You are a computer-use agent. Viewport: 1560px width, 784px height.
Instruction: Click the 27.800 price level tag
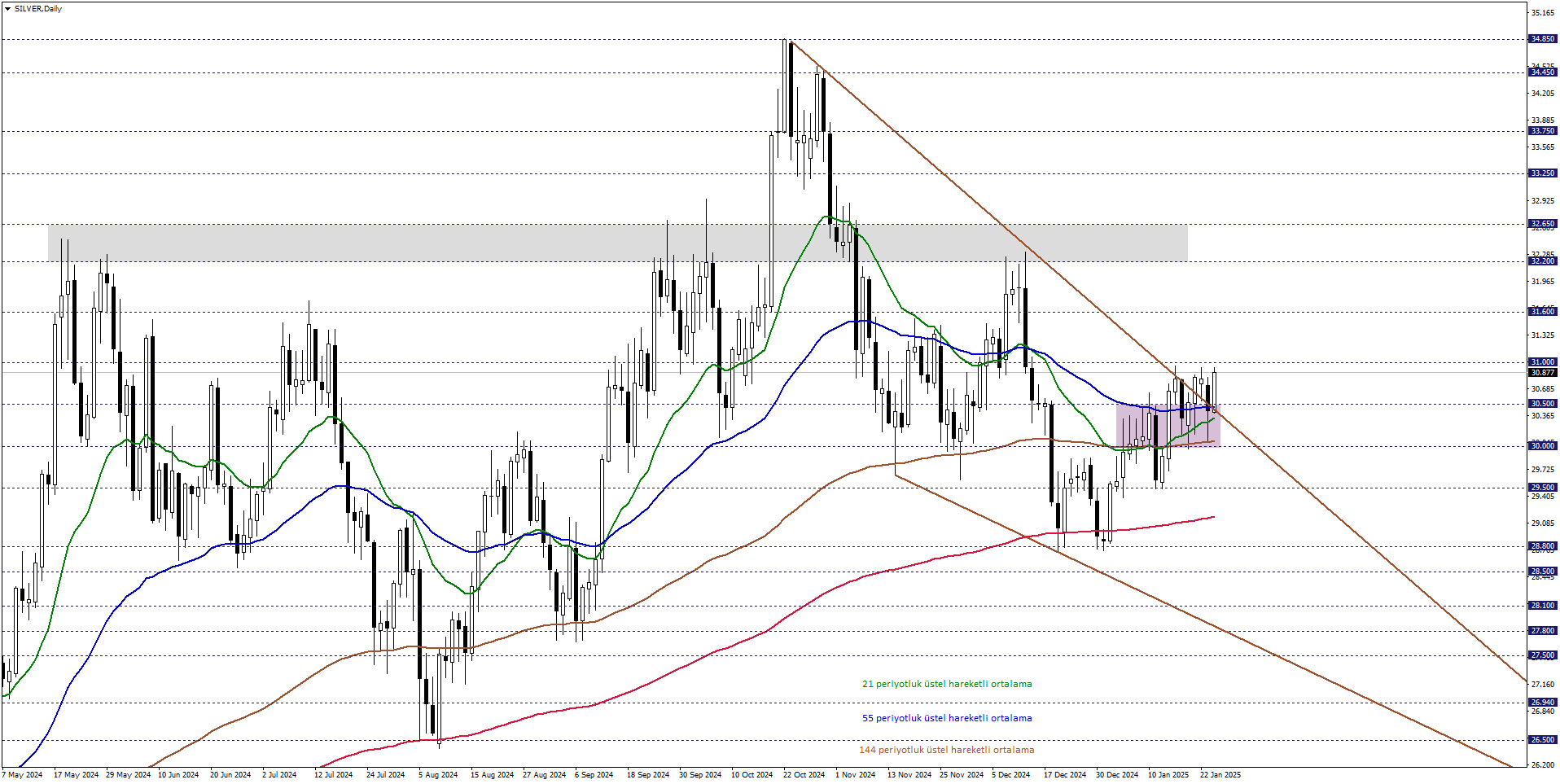(x=1543, y=631)
